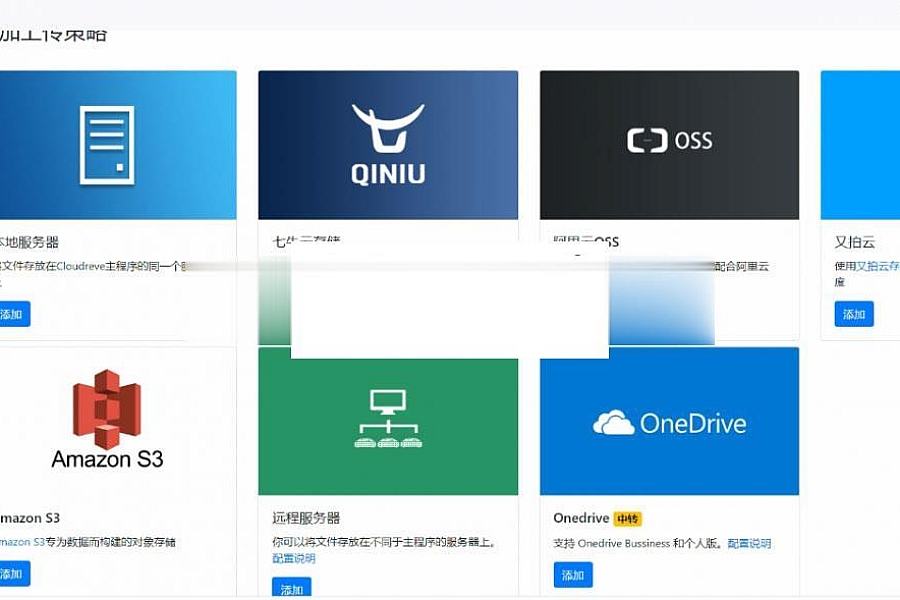This screenshot has height=600, width=900.
Task: Pick the OneDrive cloud logo
Action: click(669, 424)
